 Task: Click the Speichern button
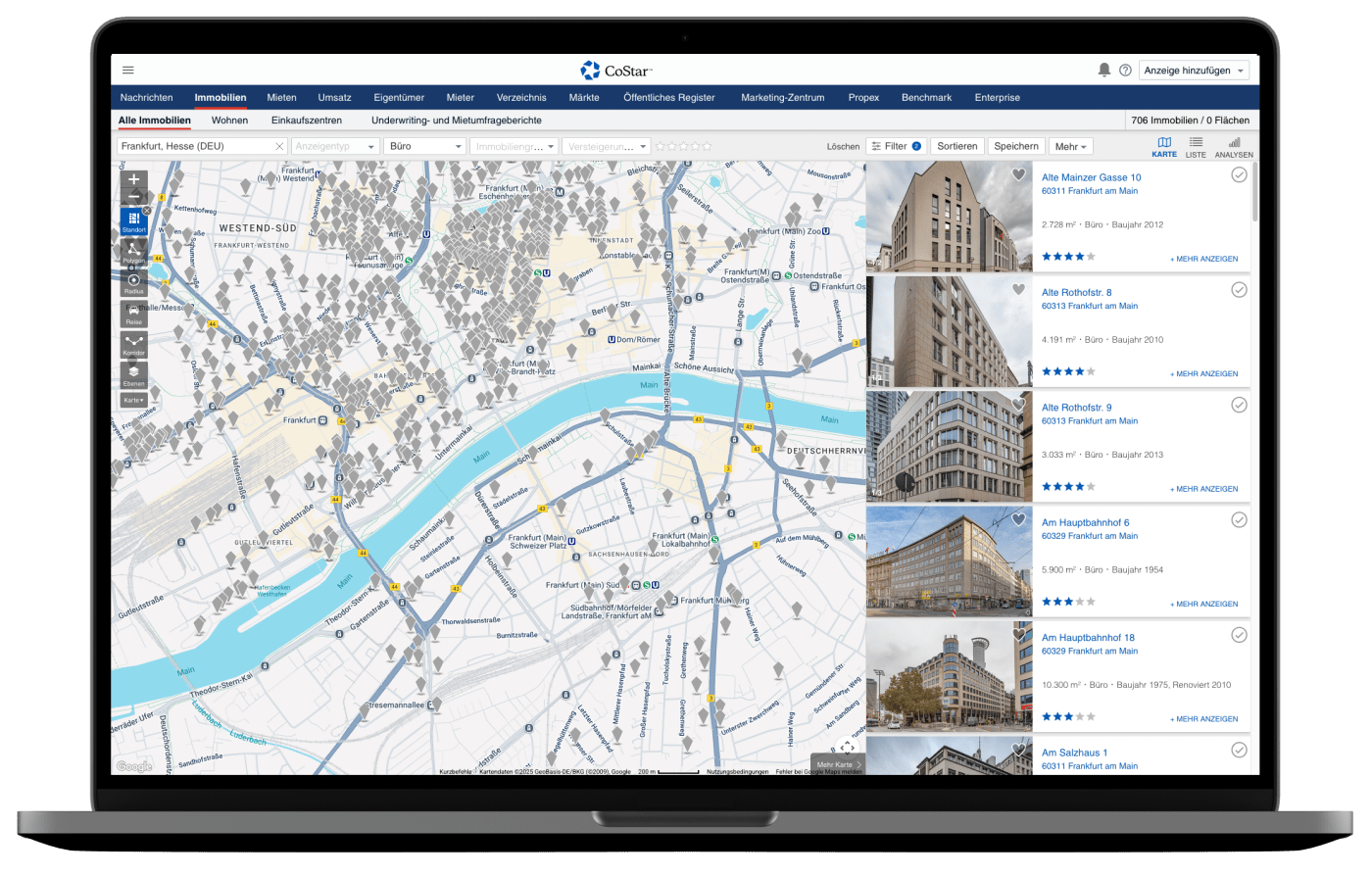coord(1016,146)
